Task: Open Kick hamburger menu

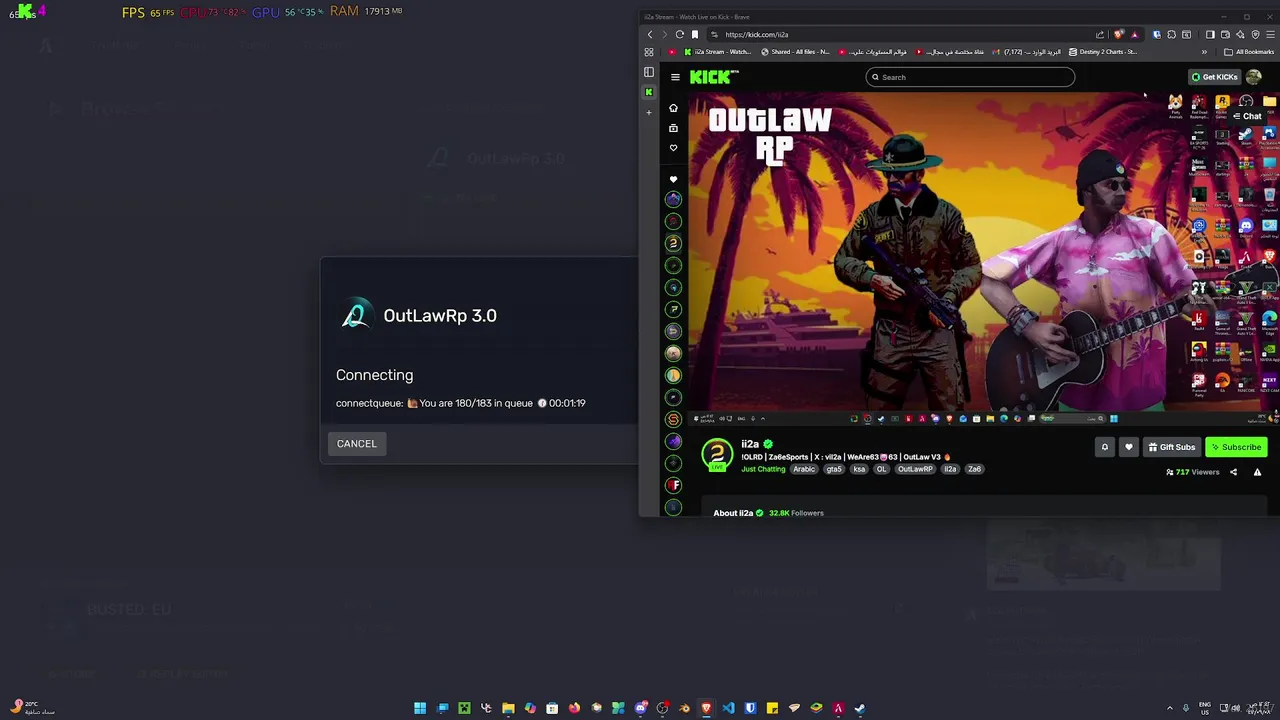Action: click(x=675, y=77)
